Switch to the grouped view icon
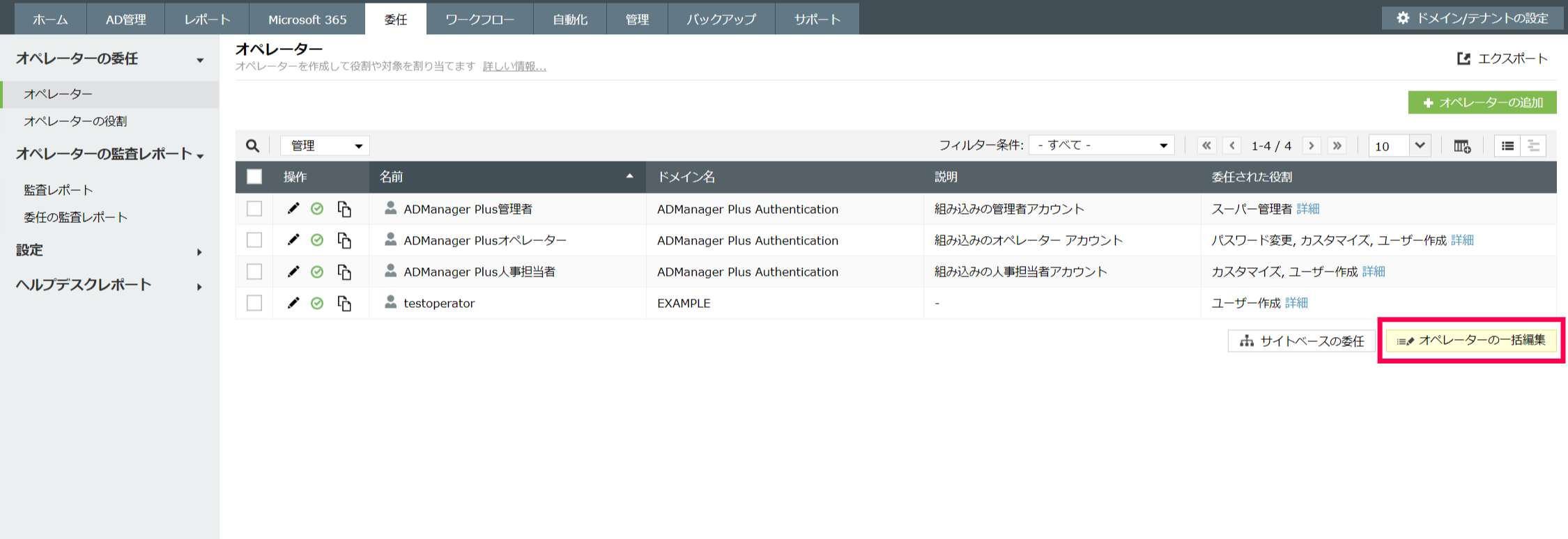The image size is (1568, 539). point(1533,146)
